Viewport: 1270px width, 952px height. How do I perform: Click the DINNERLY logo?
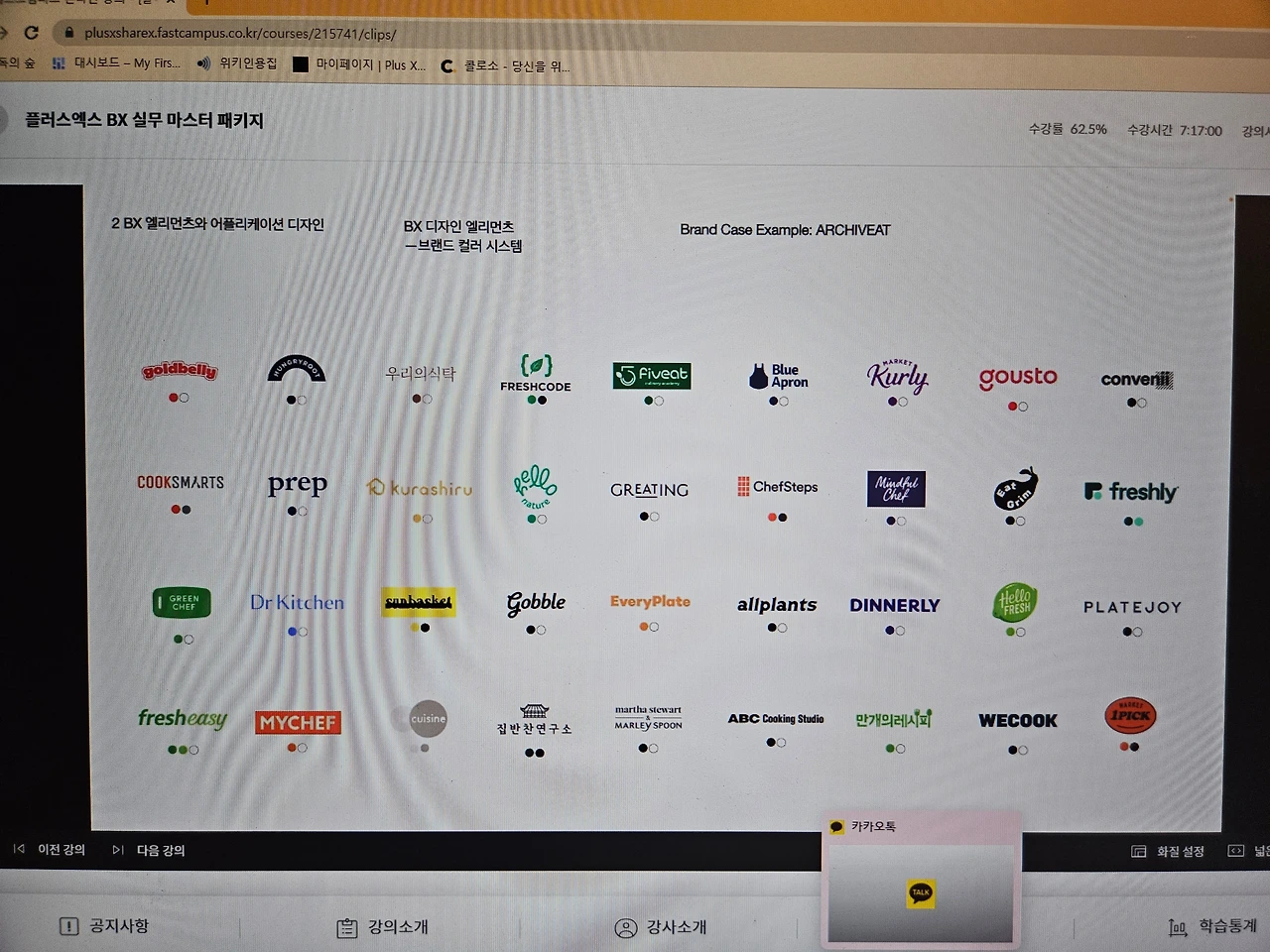pyautogui.click(x=895, y=605)
